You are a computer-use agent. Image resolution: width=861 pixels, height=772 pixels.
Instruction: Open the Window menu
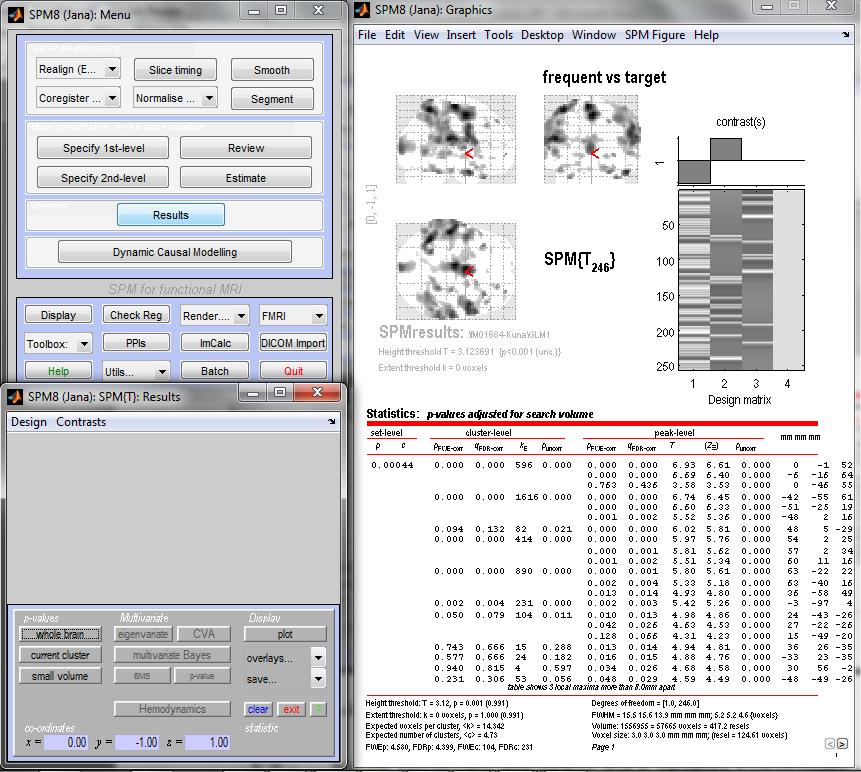click(594, 35)
